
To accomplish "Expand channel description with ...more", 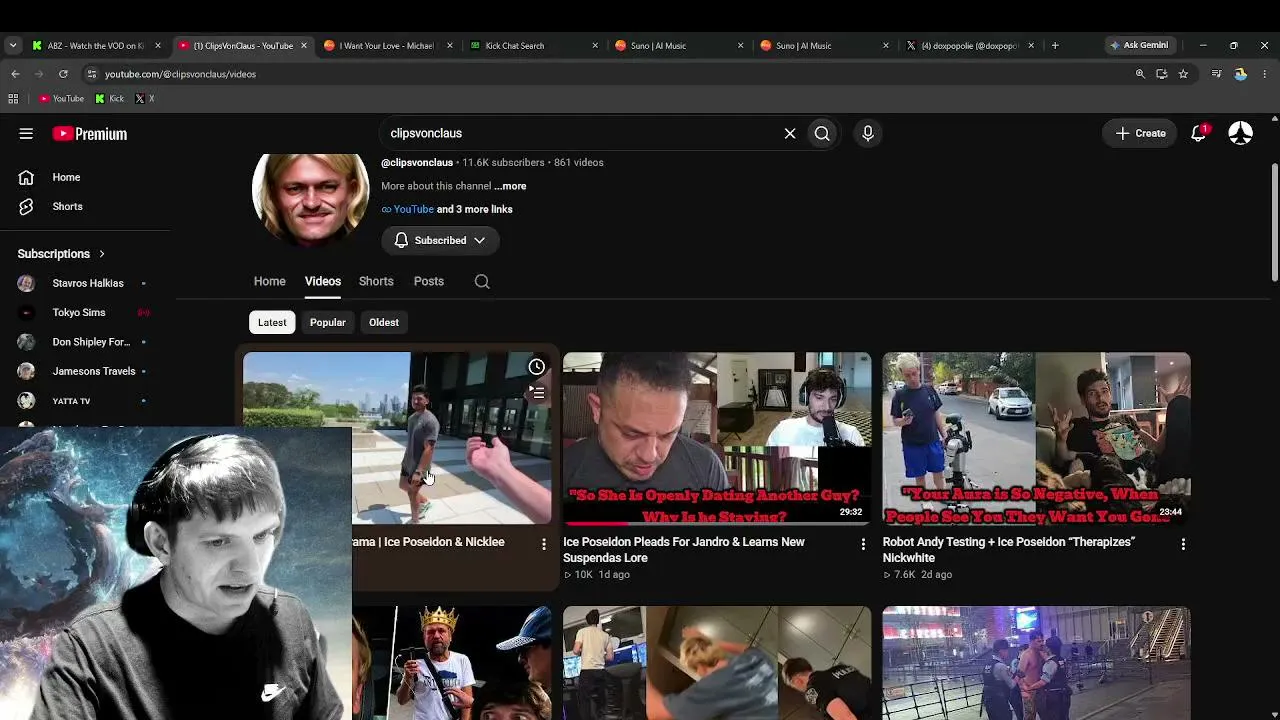I will 510,186.
